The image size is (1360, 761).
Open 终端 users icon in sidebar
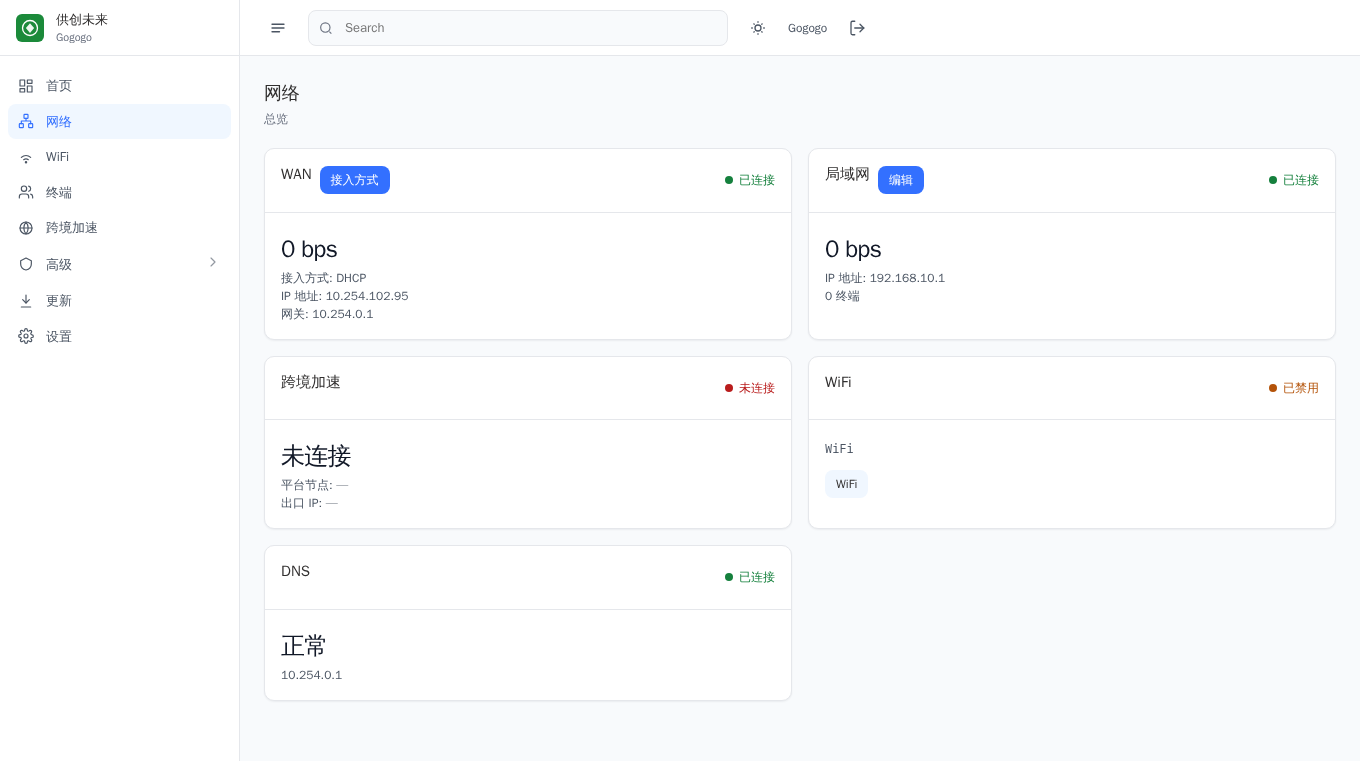pos(26,192)
